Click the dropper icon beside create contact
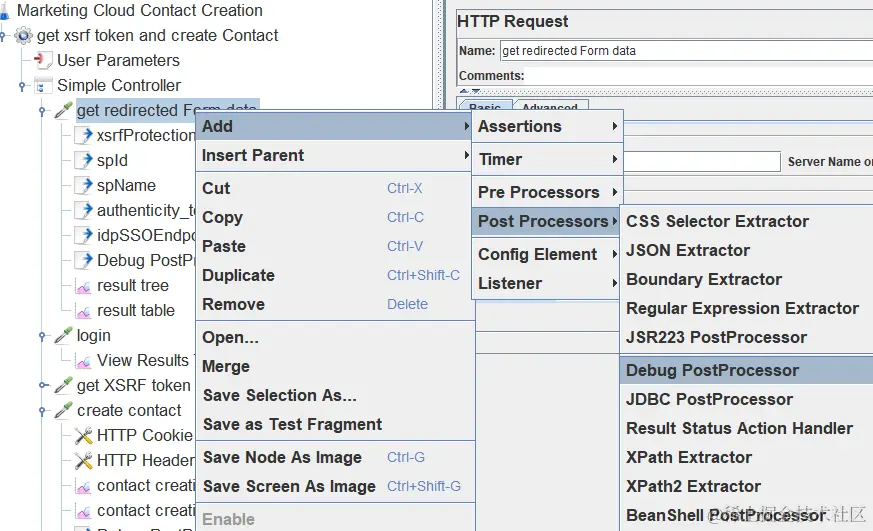This screenshot has width=873, height=531. (x=63, y=410)
